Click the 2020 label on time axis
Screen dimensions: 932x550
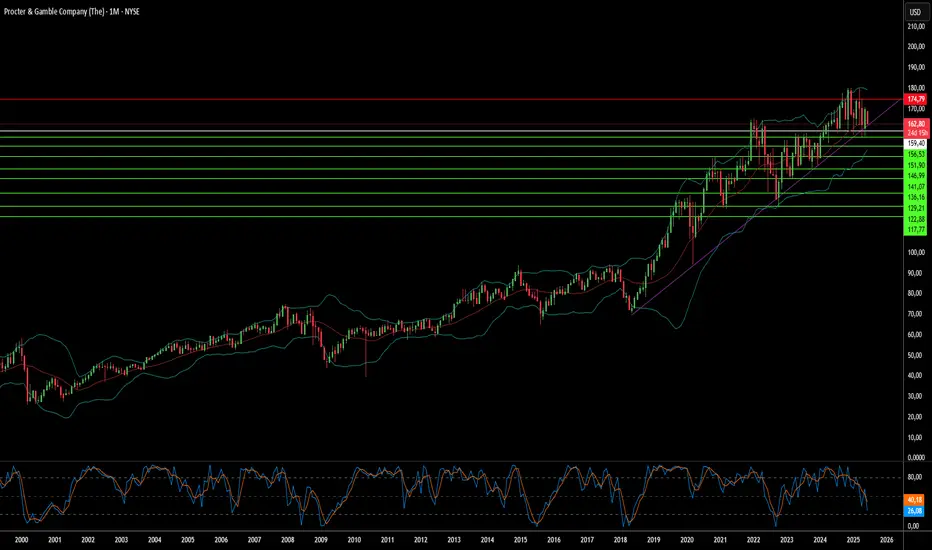[687, 540]
